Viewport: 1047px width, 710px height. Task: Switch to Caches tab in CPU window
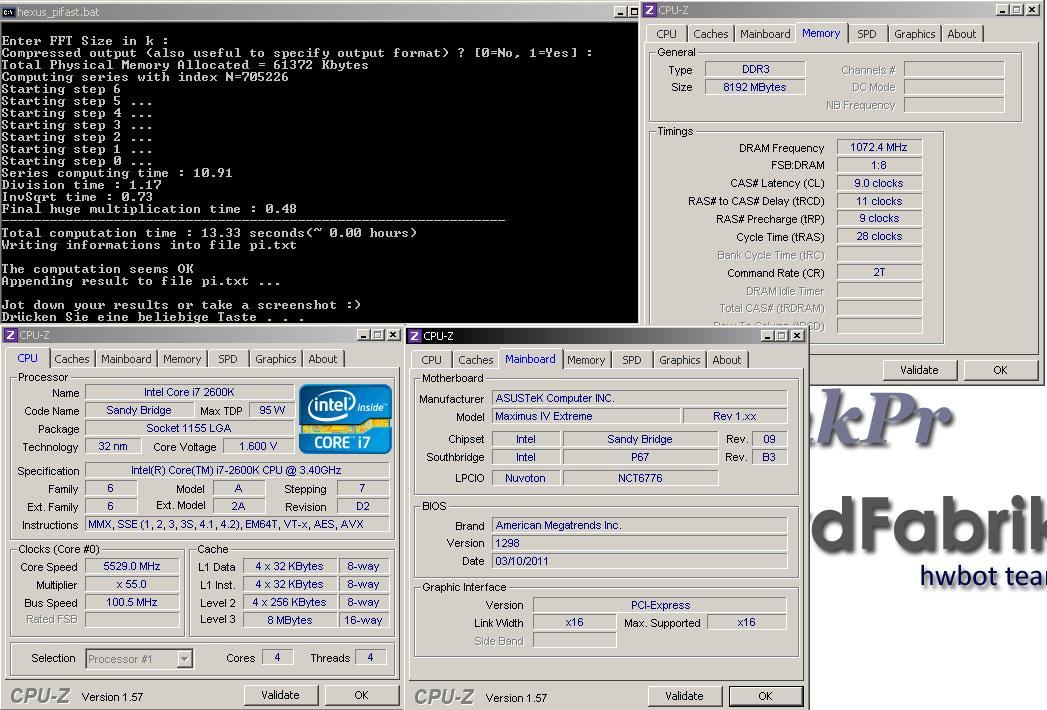click(x=71, y=359)
